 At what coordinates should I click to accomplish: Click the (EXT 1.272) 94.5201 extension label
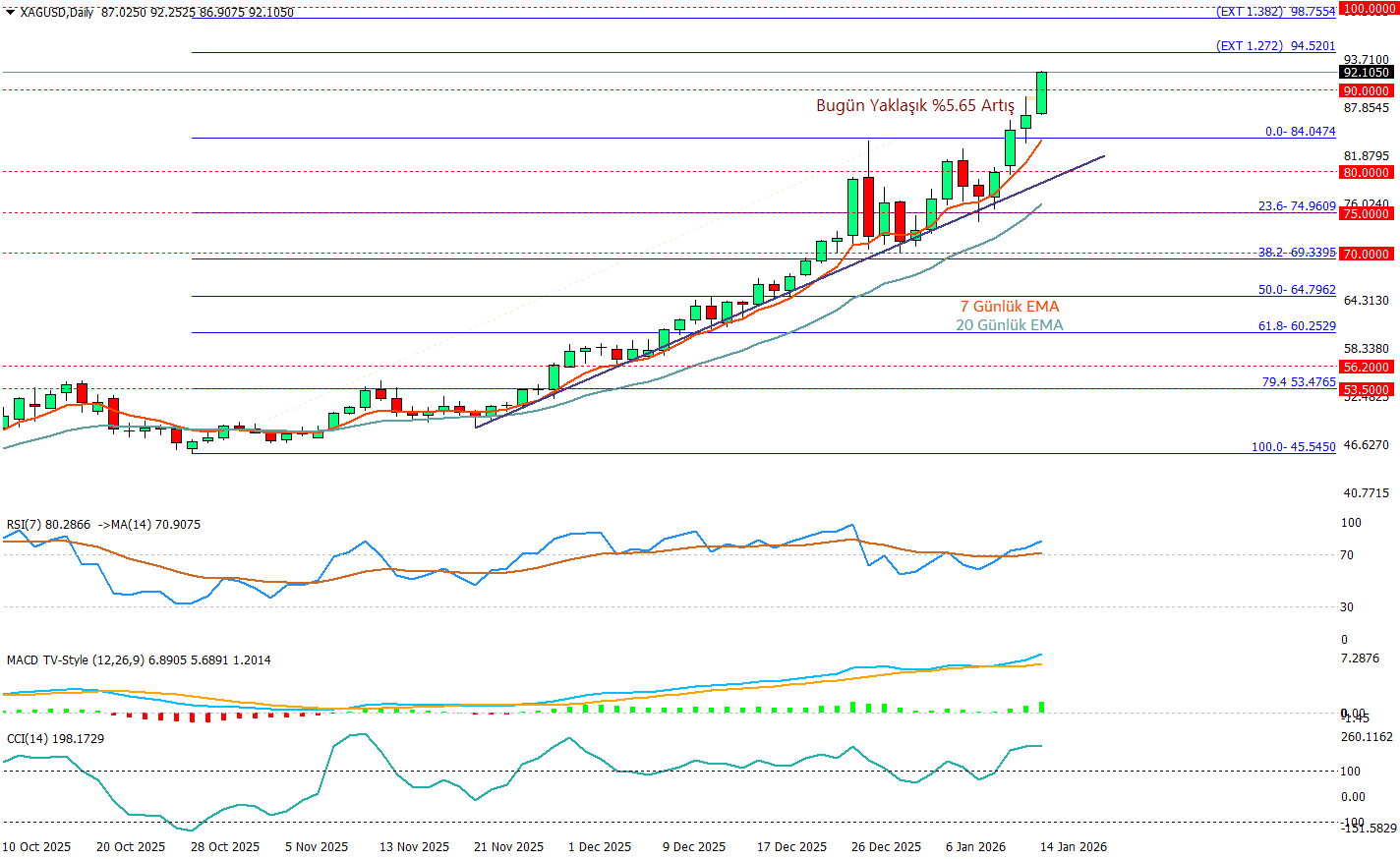click(x=1275, y=46)
